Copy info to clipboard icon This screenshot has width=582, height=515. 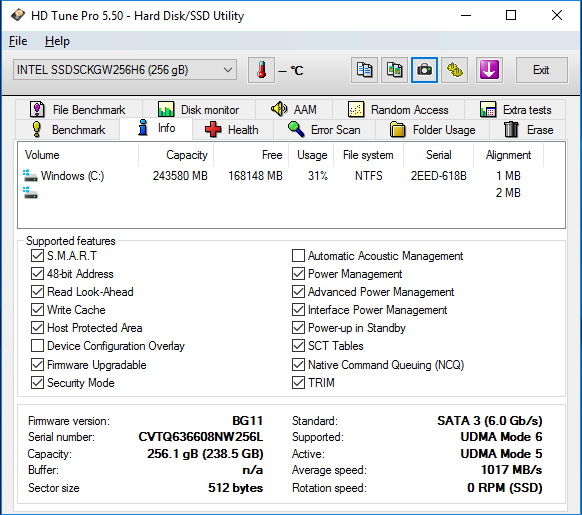click(x=364, y=70)
